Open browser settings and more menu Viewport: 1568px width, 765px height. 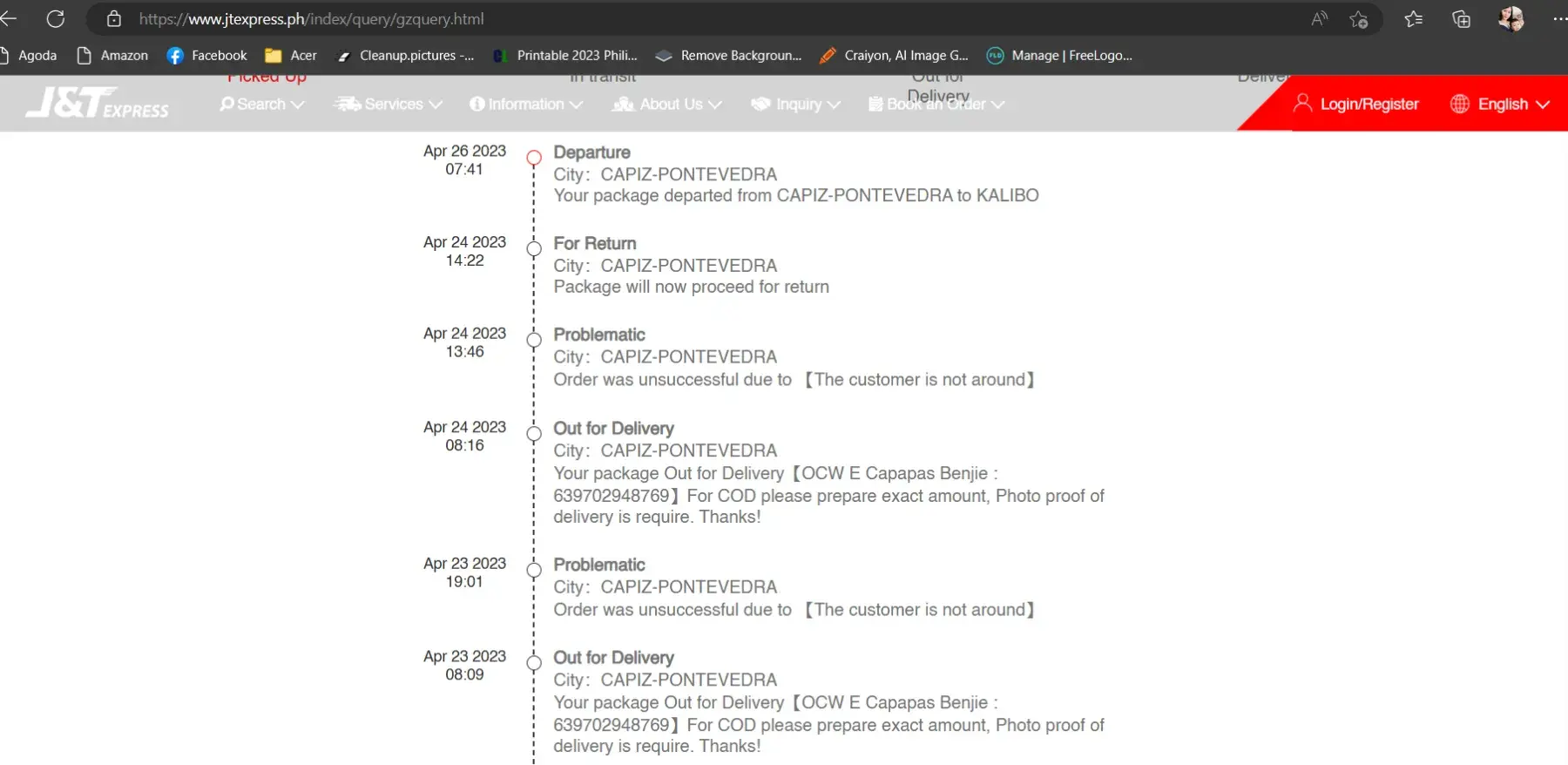coord(1559,18)
